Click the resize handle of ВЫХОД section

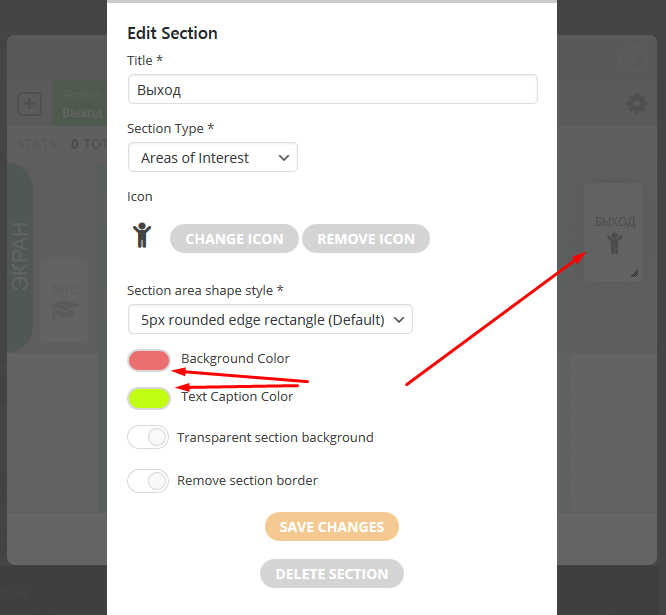point(634,273)
